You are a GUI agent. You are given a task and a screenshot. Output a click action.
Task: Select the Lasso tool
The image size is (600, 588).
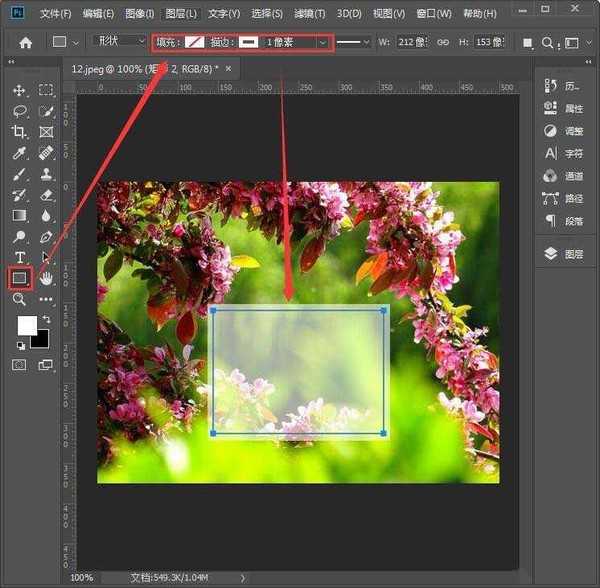[x=19, y=111]
